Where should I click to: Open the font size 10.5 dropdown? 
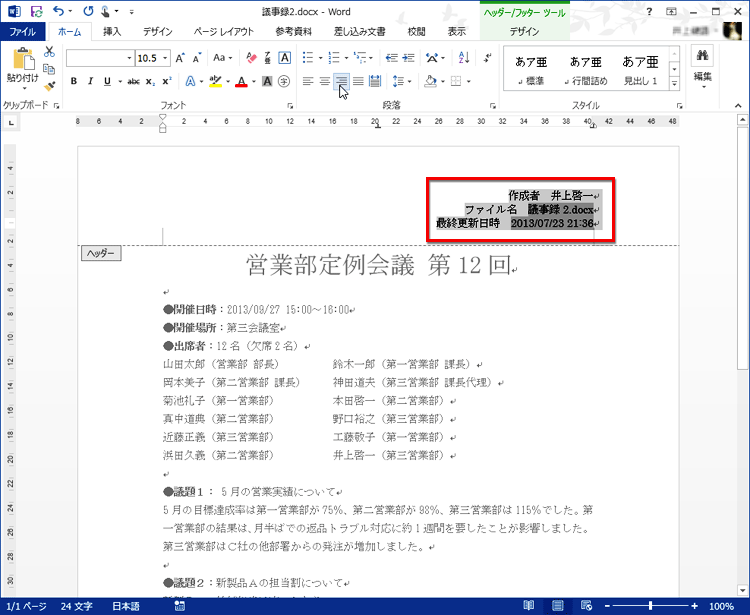click(x=165, y=58)
